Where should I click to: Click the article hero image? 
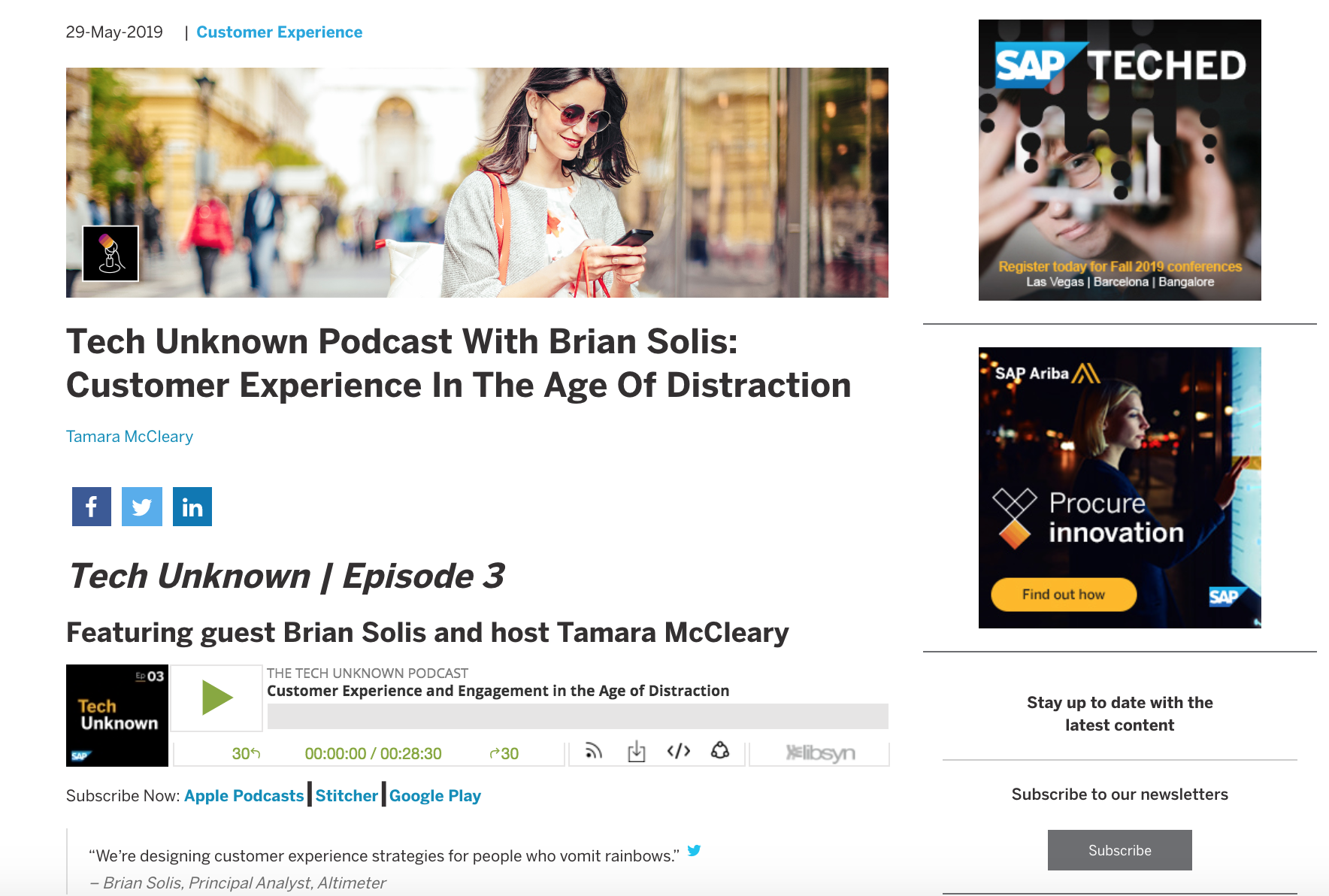(x=477, y=183)
